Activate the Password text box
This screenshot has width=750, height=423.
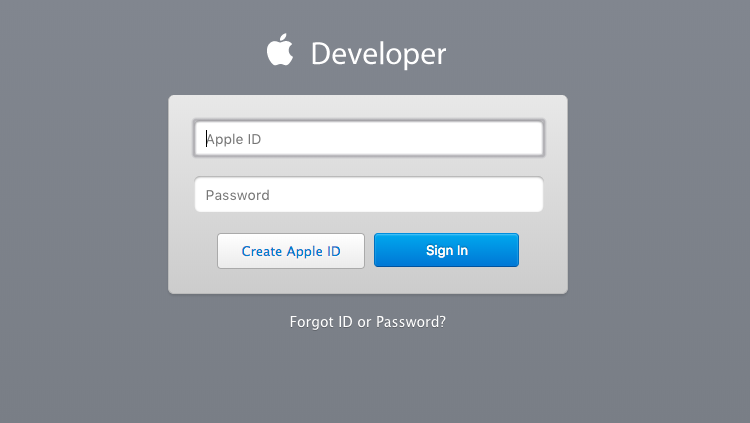click(369, 195)
